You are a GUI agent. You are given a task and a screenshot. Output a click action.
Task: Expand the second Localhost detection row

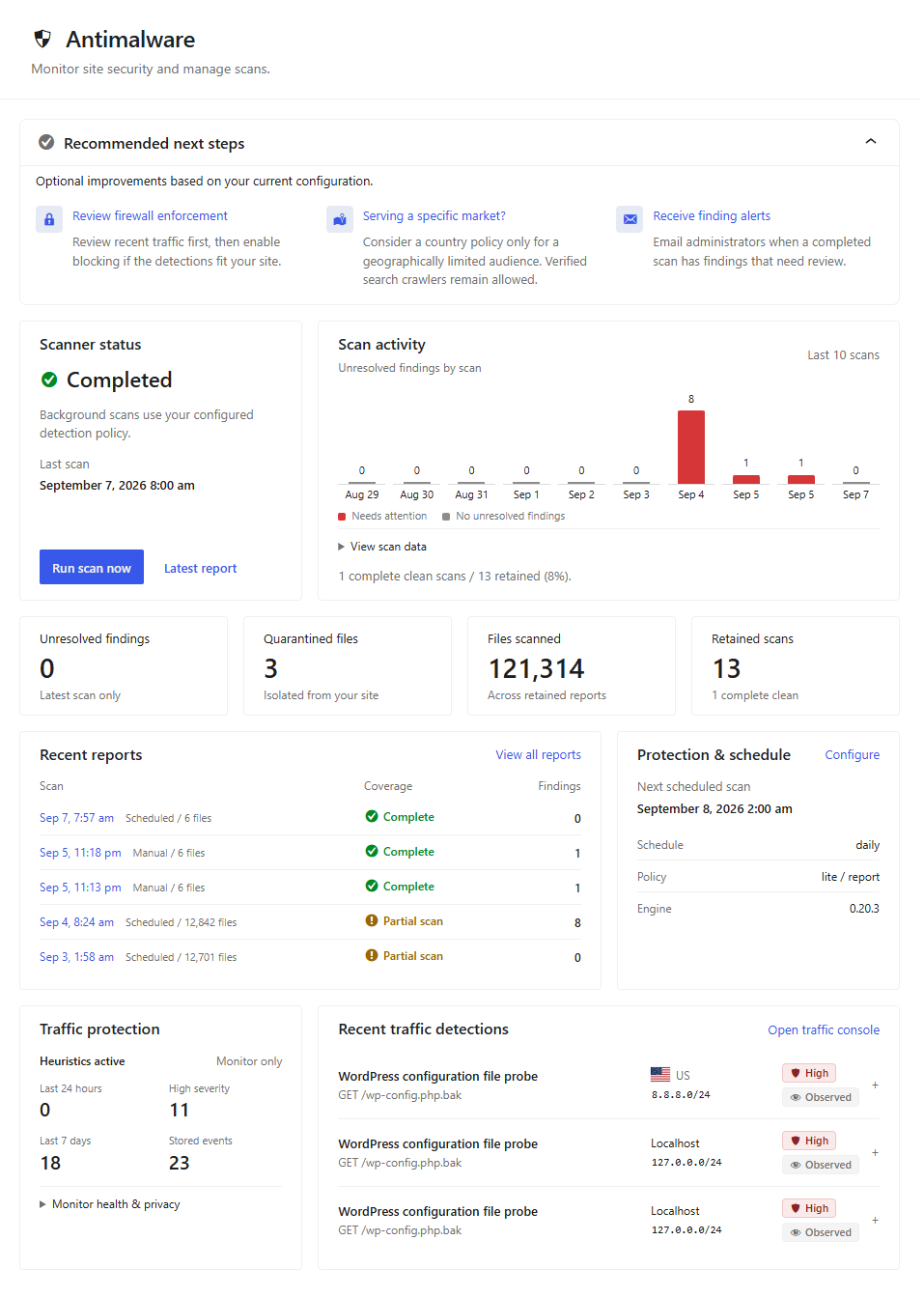point(875,1153)
